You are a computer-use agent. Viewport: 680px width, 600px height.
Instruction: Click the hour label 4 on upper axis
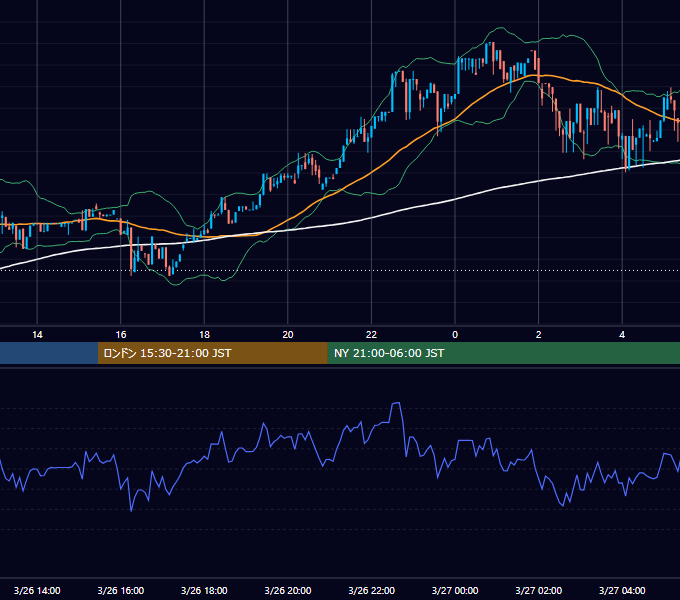tap(622, 335)
